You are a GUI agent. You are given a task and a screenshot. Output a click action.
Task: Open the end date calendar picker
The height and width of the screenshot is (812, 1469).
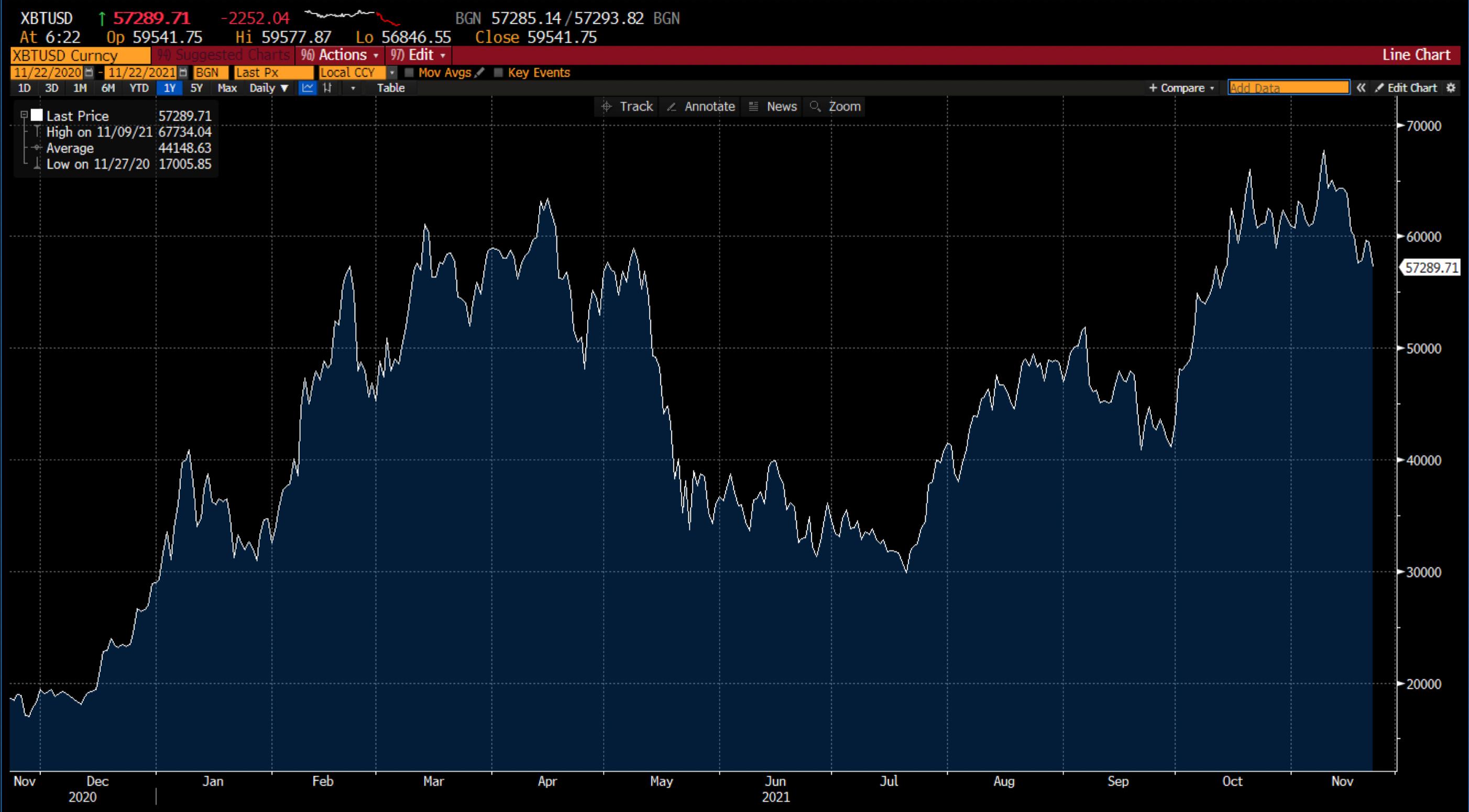click(x=183, y=72)
